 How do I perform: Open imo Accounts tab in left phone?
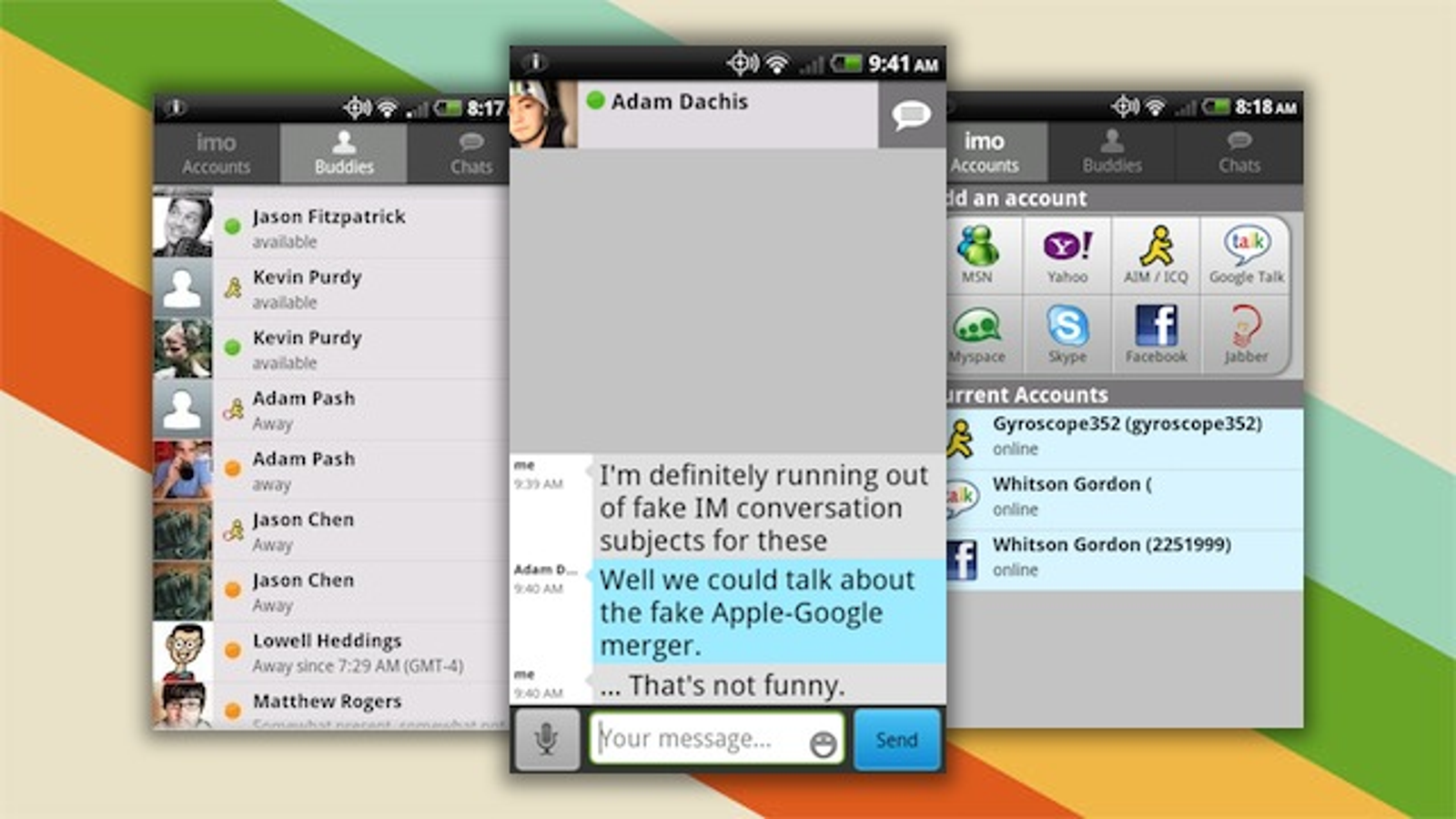pyautogui.click(x=216, y=153)
